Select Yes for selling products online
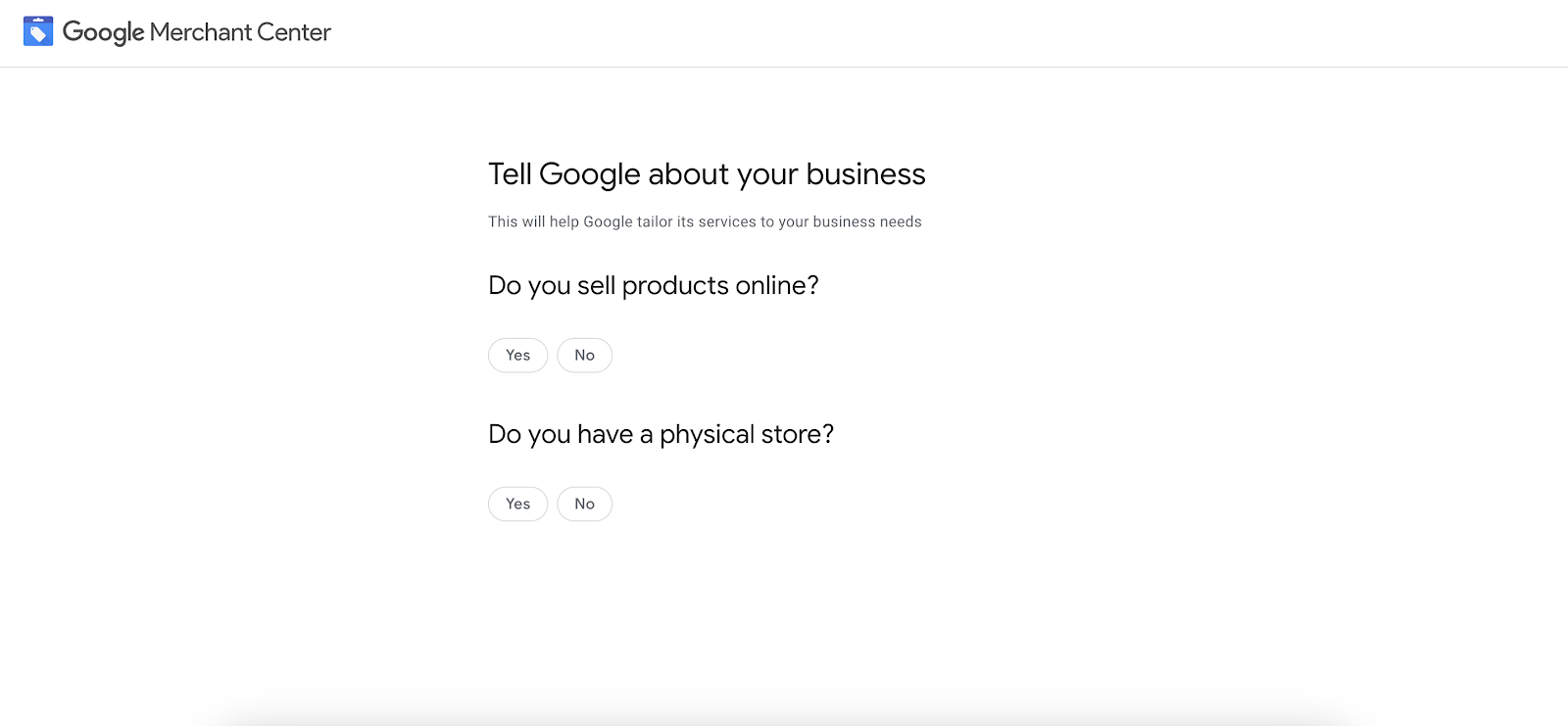 pyautogui.click(x=517, y=355)
